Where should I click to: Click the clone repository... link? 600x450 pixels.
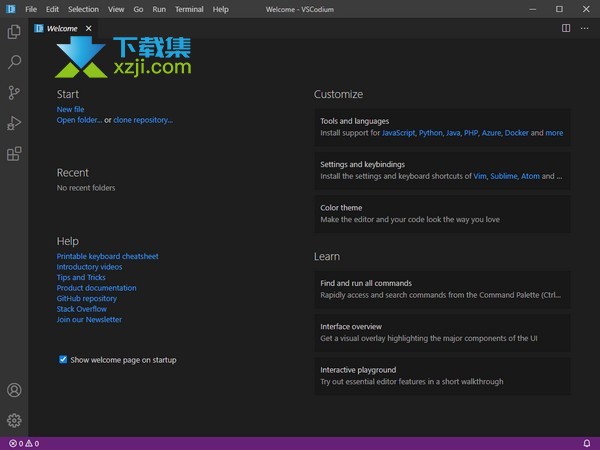coord(143,120)
